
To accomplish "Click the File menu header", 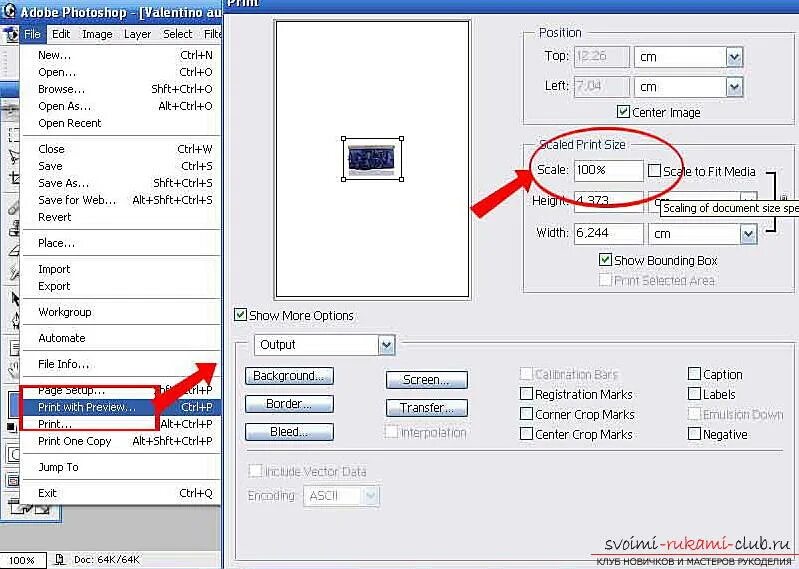I will (x=32, y=34).
